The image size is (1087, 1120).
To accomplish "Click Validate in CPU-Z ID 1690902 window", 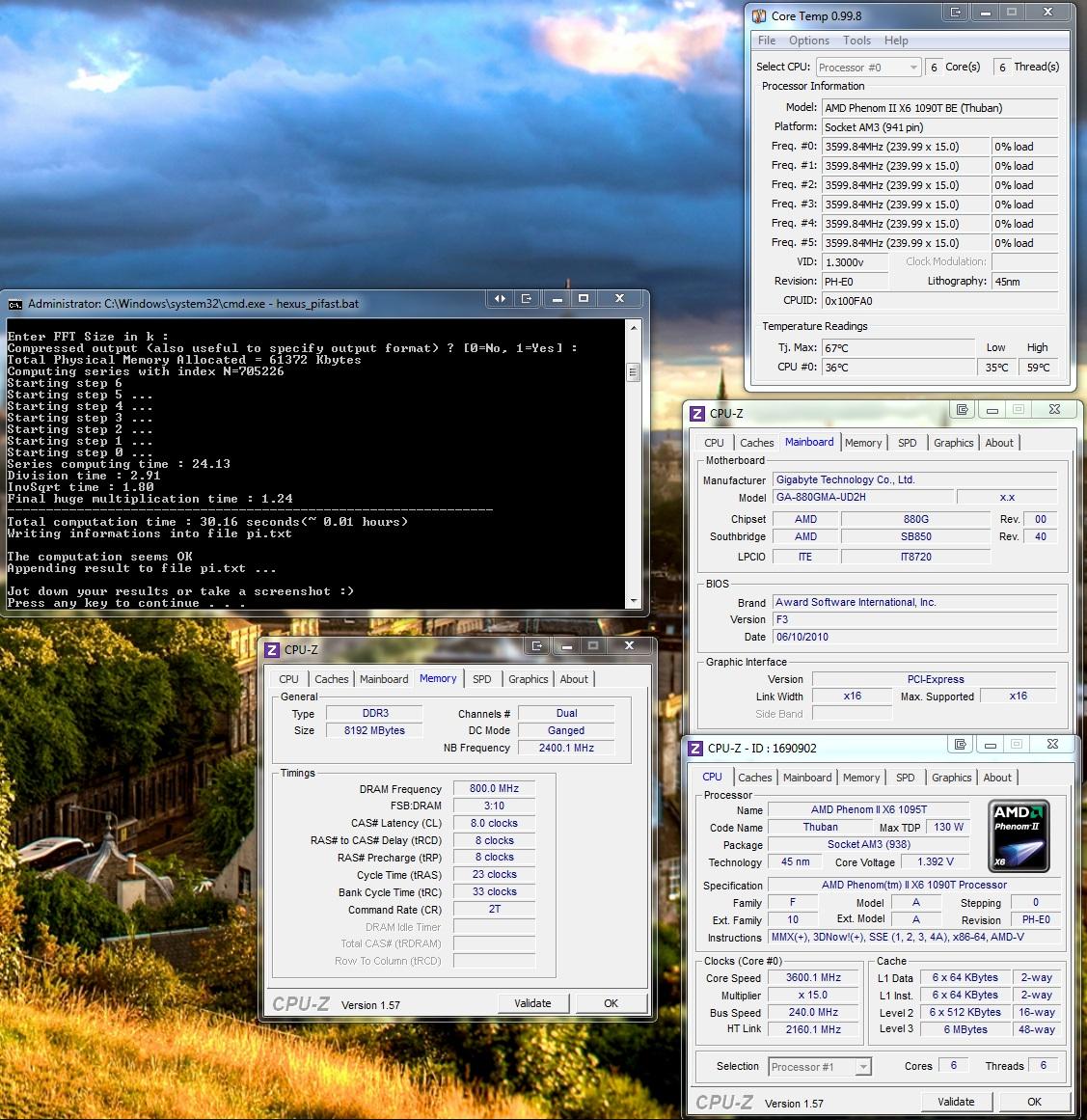I will (x=956, y=1102).
